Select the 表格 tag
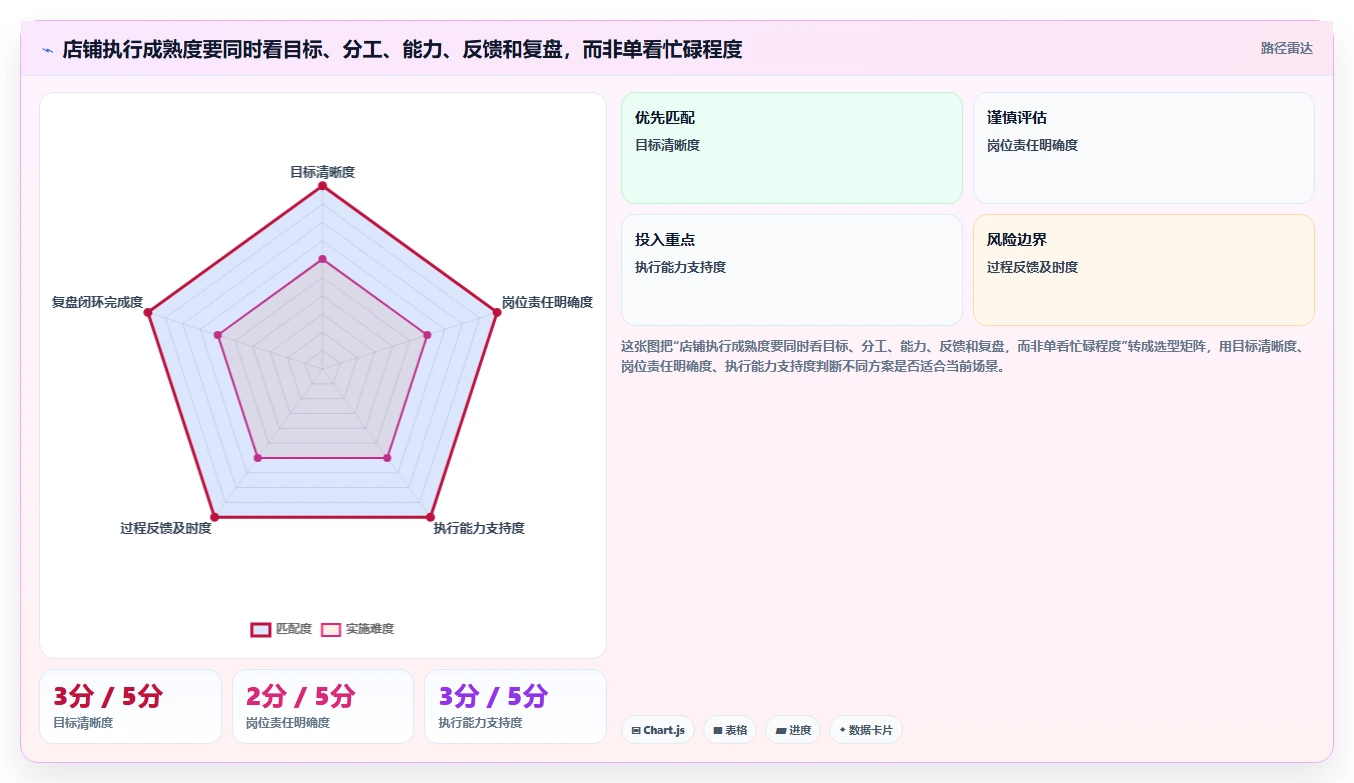 [x=730, y=730]
